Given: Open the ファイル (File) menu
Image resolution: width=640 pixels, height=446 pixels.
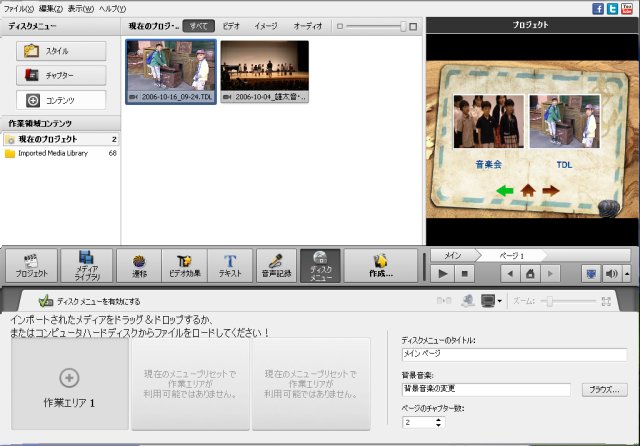Looking at the screenshot, I should click(x=18, y=8).
